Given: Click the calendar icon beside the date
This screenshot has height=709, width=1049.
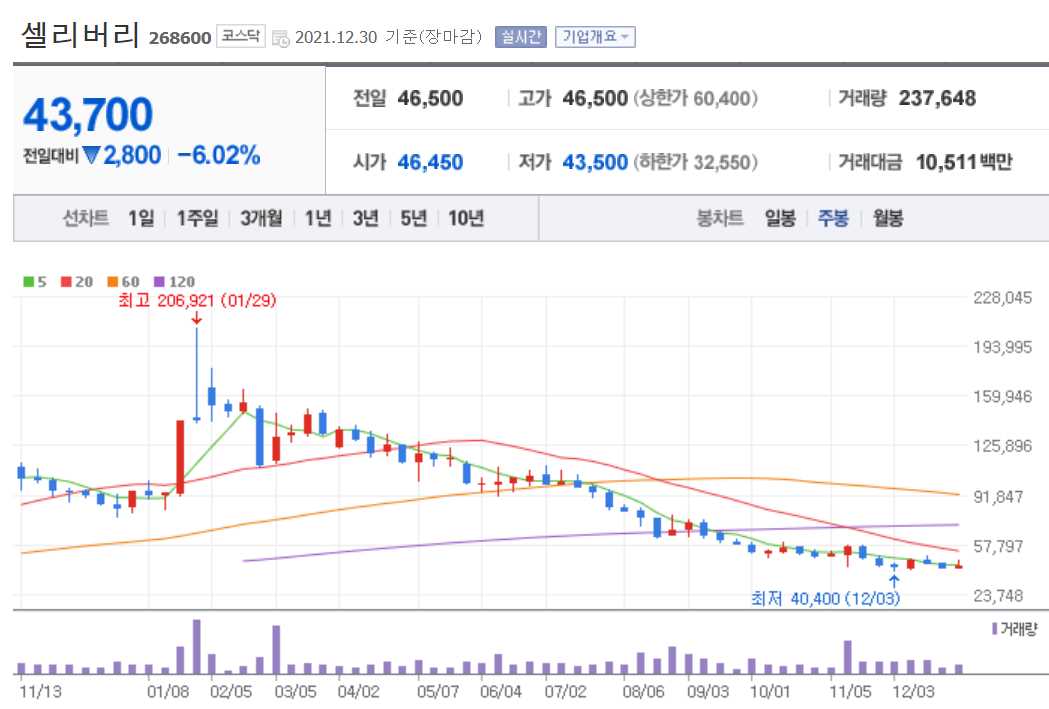Looking at the screenshot, I should pos(281,38).
